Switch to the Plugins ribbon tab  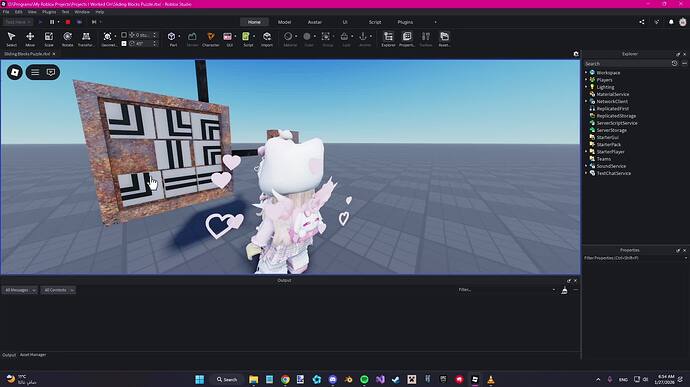point(405,22)
